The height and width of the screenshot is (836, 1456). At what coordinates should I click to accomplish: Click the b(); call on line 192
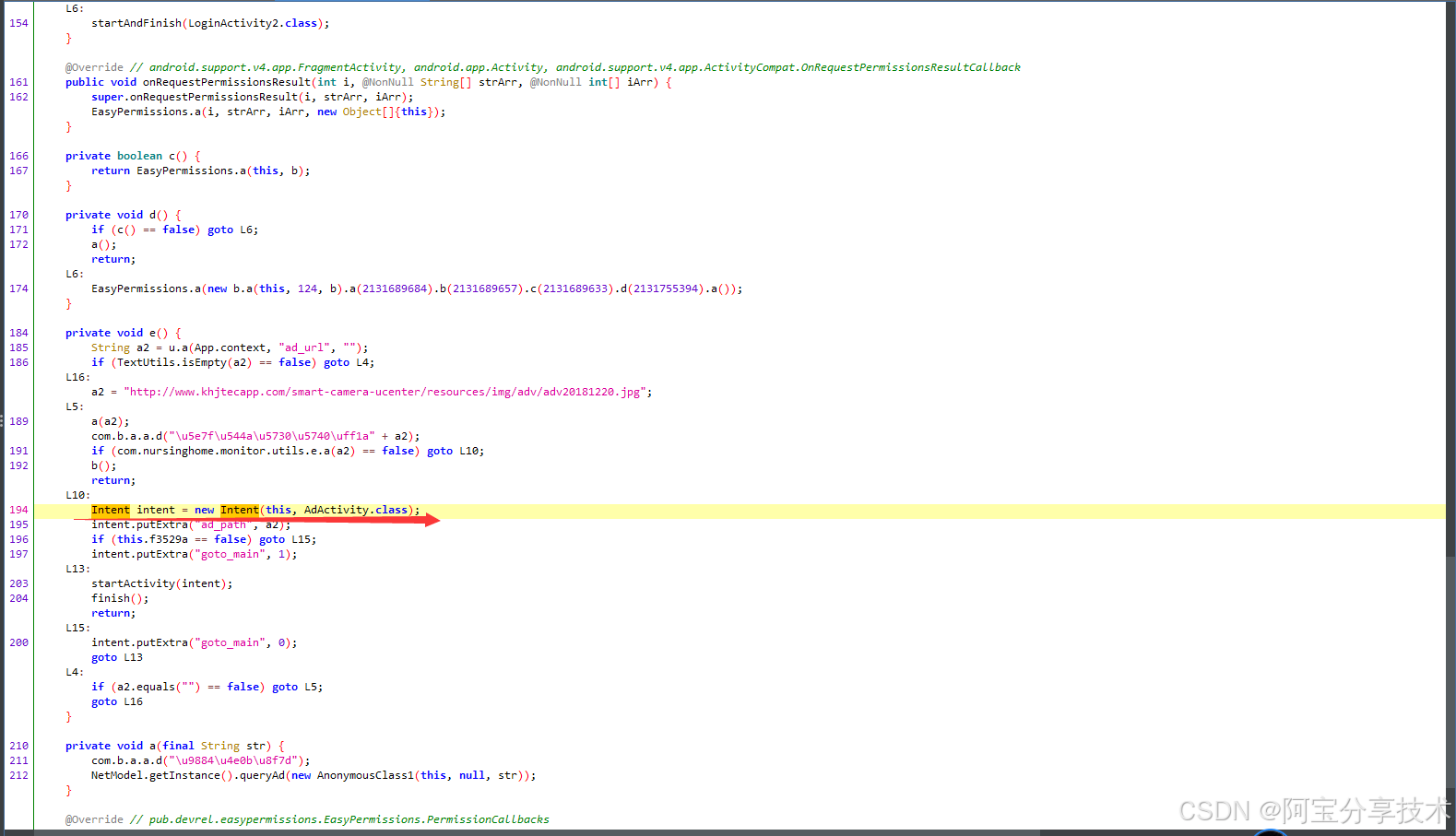(104, 465)
